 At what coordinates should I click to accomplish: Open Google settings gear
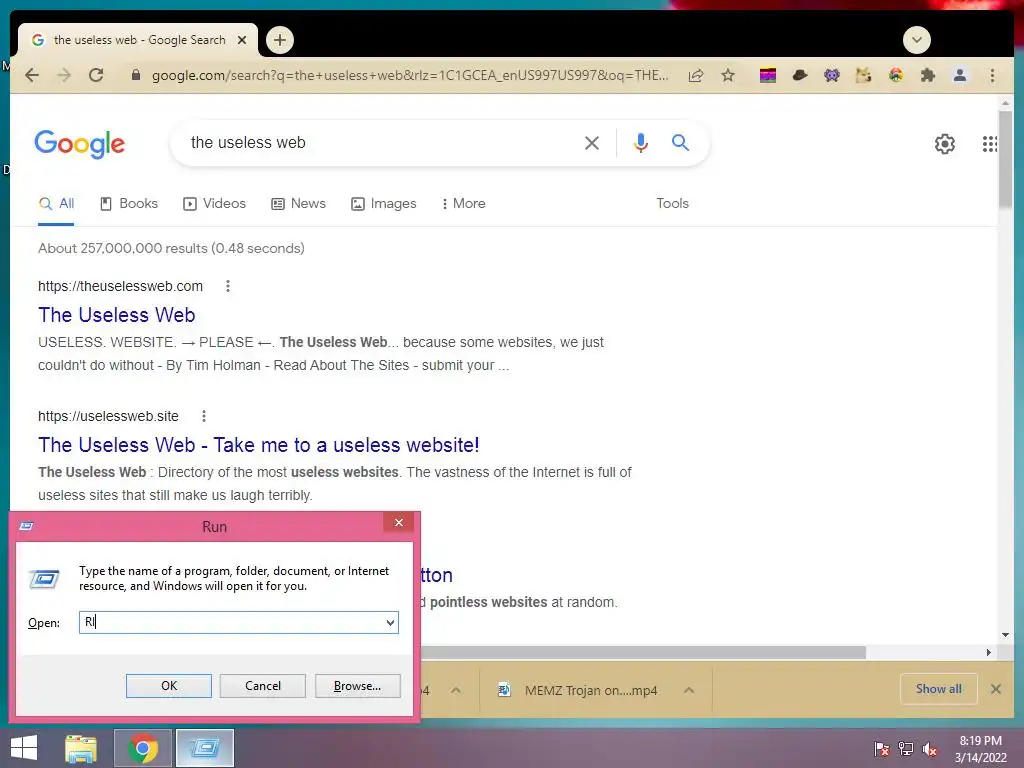tap(944, 144)
